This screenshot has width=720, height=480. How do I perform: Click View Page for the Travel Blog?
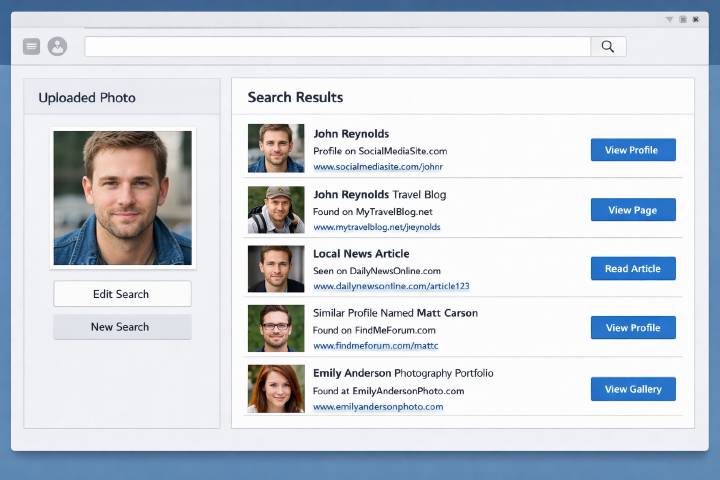pos(633,210)
